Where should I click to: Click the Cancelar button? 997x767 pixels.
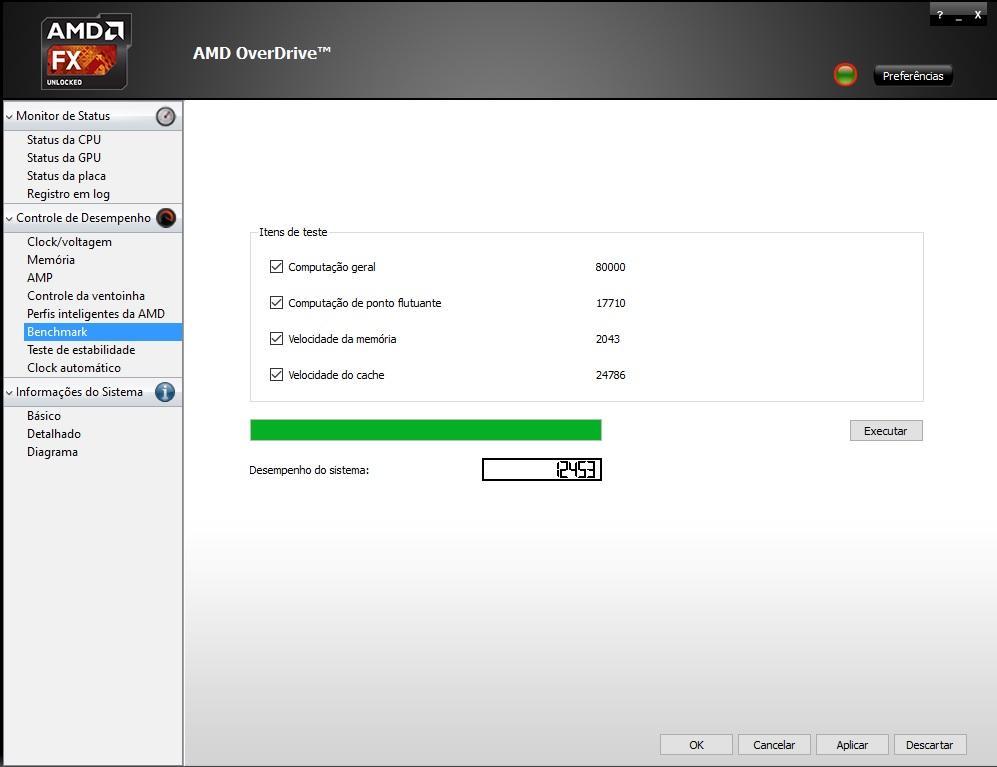point(774,745)
